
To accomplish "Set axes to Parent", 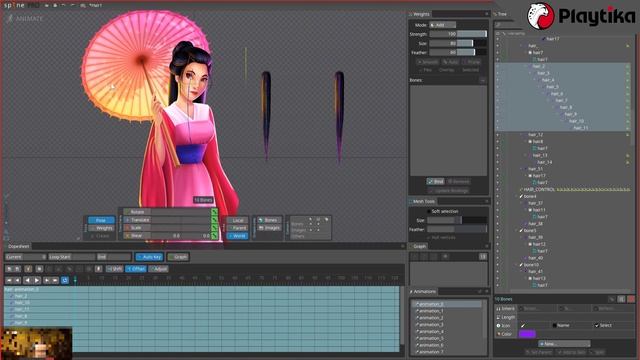I will pos(238,228).
